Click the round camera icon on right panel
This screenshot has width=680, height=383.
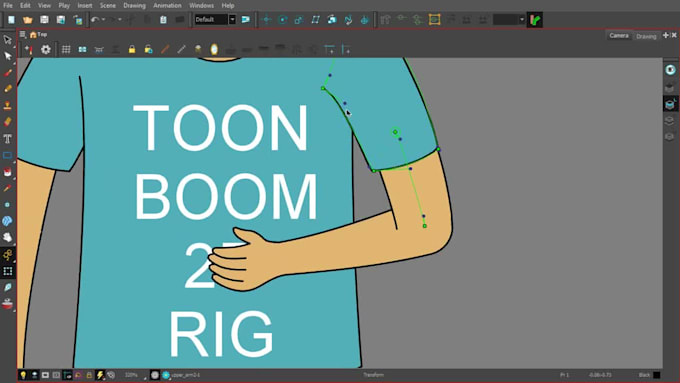[x=670, y=70]
